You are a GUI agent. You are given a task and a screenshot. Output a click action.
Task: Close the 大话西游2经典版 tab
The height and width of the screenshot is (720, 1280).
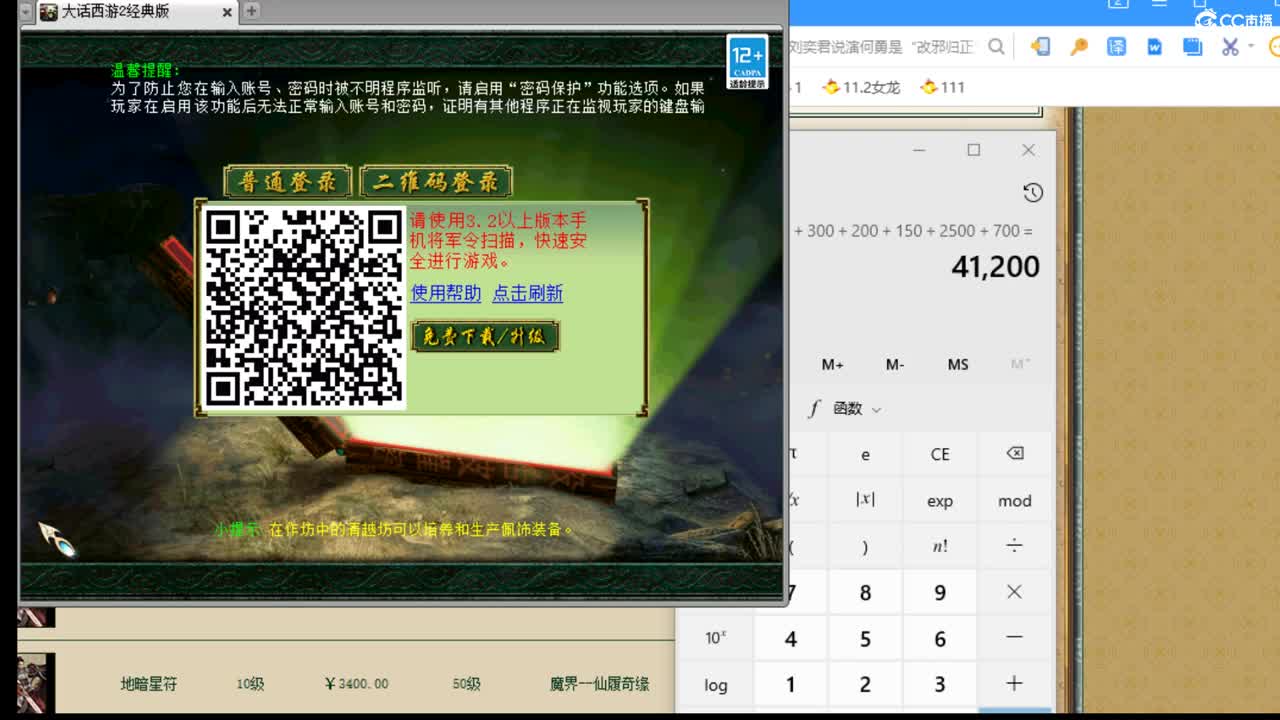point(227,12)
